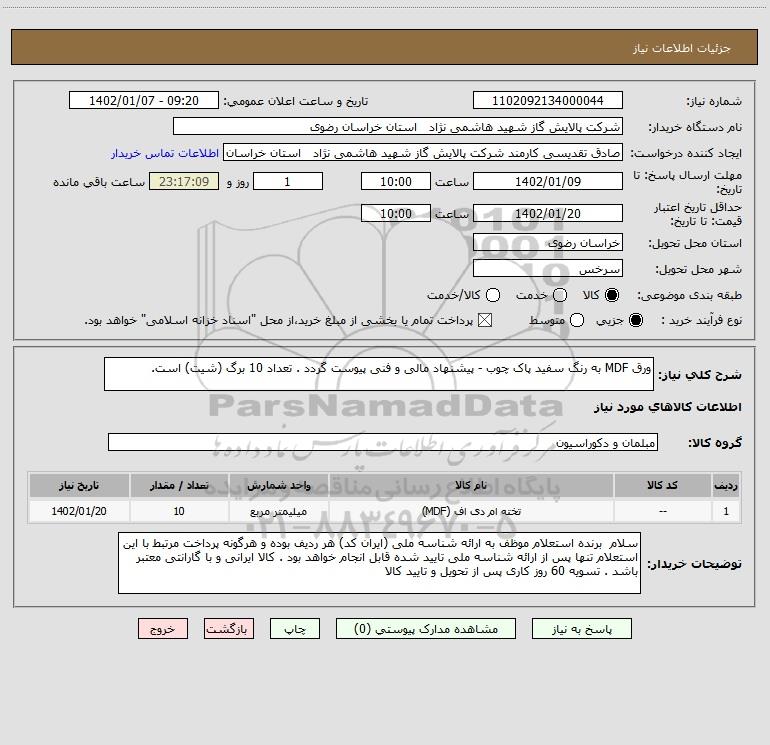Click the چاپ print button
This screenshot has height=745, width=770.
pos(295,629)
